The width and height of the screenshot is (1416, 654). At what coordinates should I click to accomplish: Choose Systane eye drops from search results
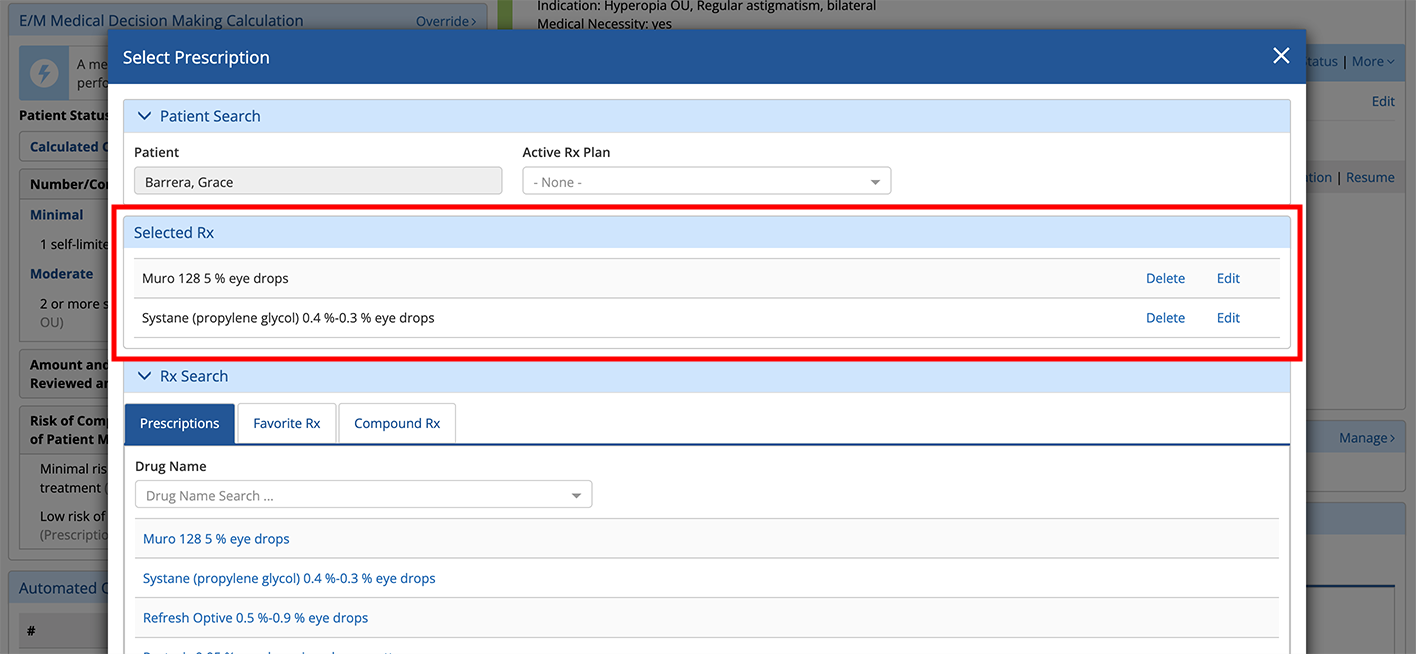point(289,578)
